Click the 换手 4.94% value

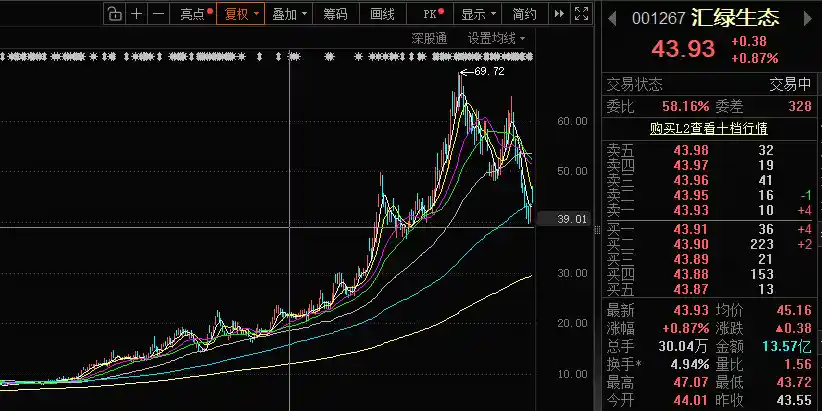tap(689, 364)
